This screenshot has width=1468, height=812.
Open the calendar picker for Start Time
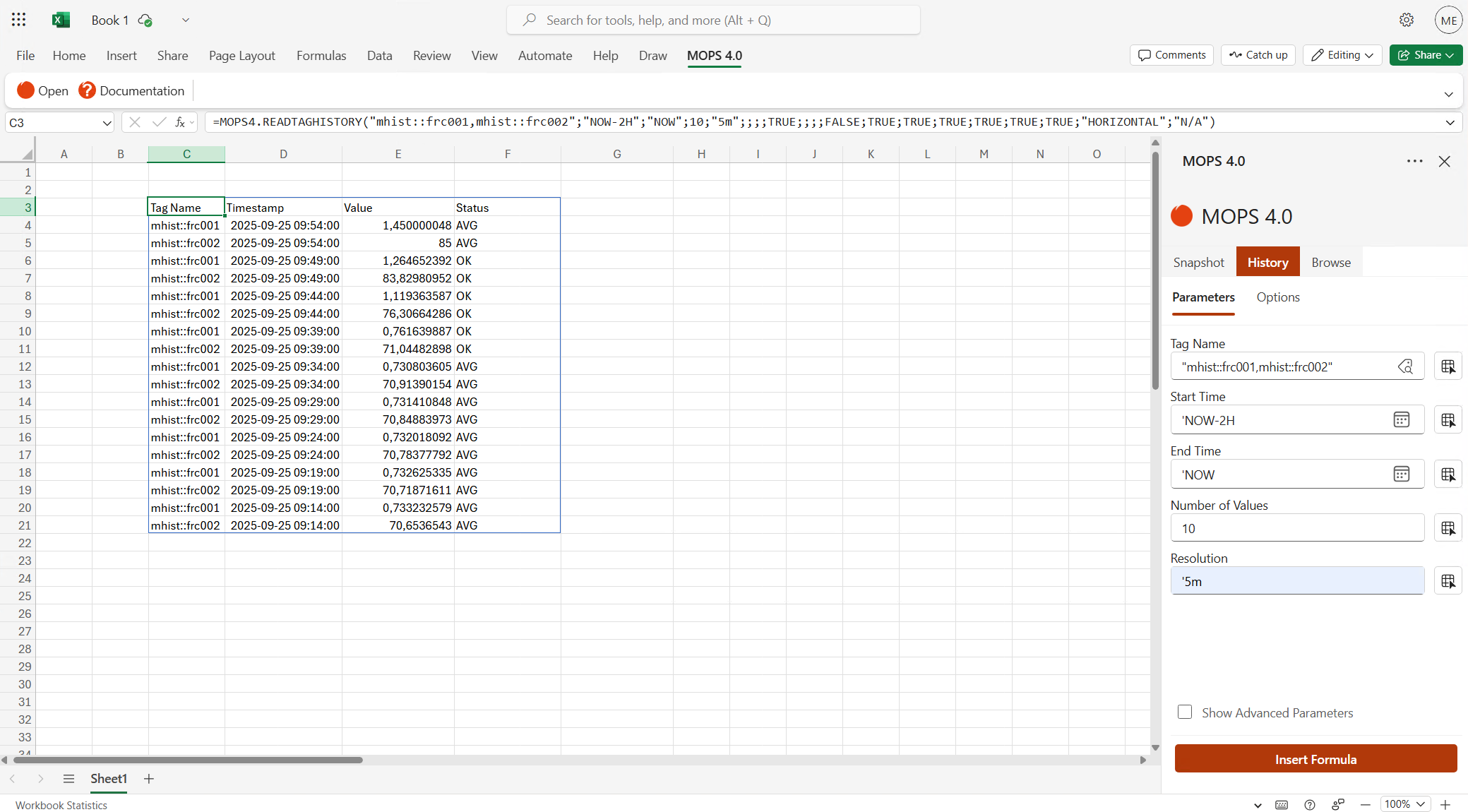tap(1401, 419)
